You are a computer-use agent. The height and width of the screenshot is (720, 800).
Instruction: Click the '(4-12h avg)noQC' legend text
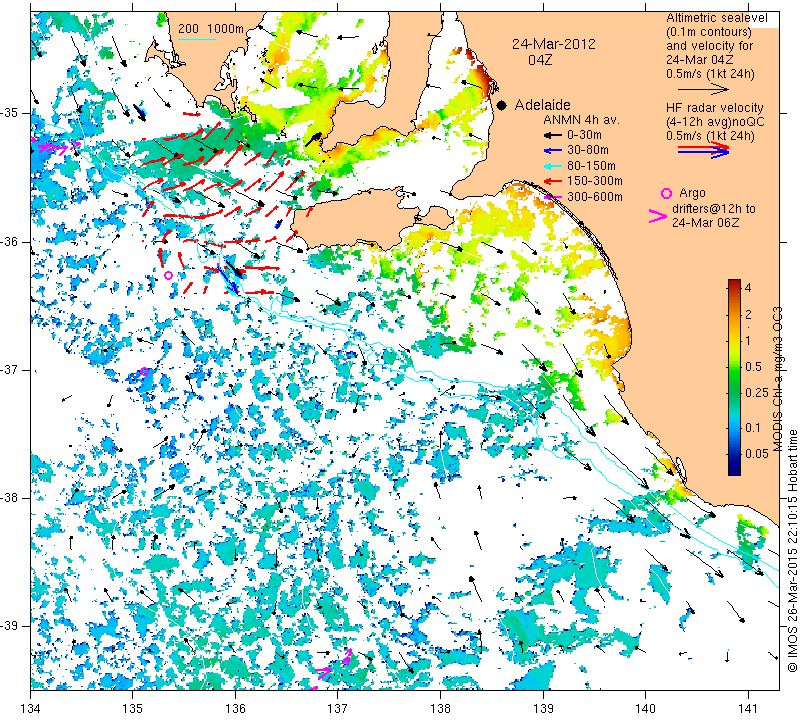(715, 122)
